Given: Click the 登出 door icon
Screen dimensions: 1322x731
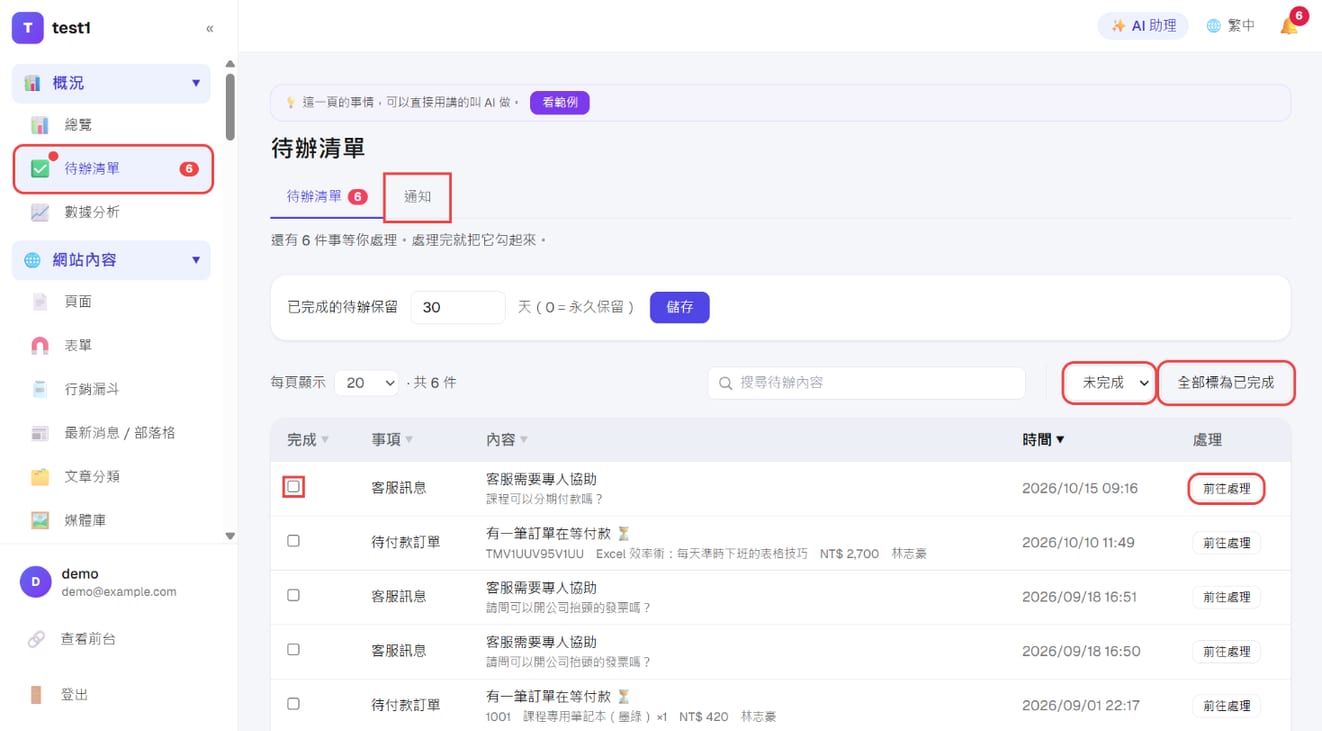Looking at the screenshot, I should [x=36, y=695].
